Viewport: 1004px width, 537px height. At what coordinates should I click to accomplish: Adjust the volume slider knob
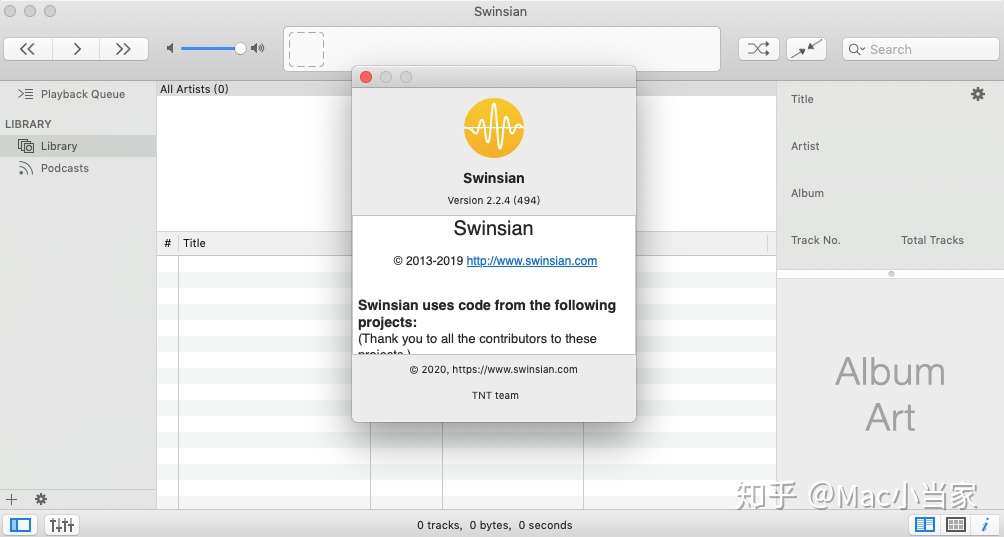[x=240, y=48]
